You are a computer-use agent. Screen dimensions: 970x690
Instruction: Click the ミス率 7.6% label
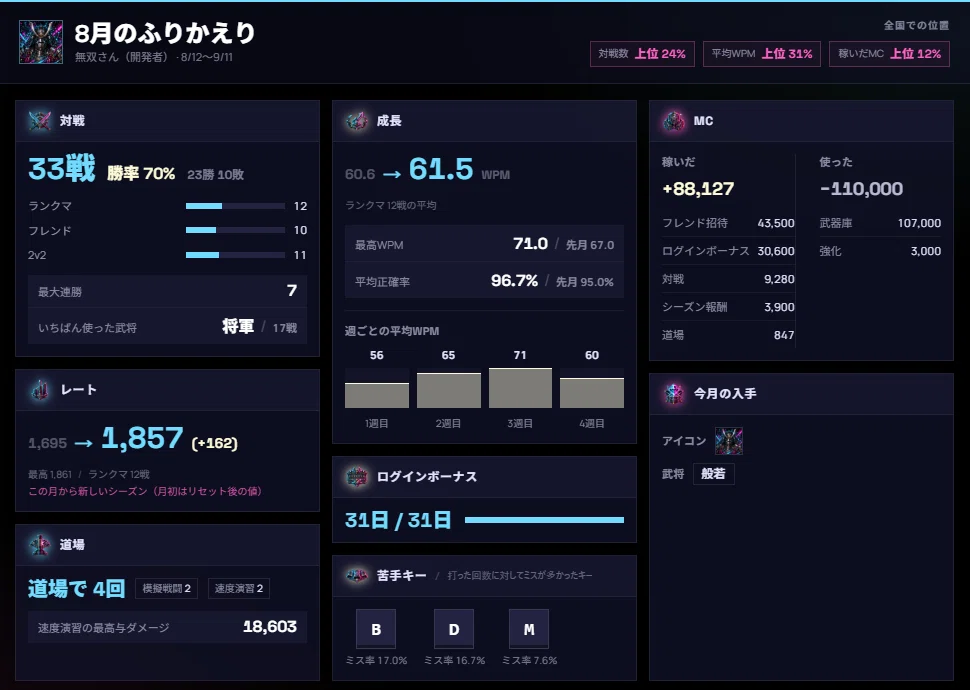(529, 660)
